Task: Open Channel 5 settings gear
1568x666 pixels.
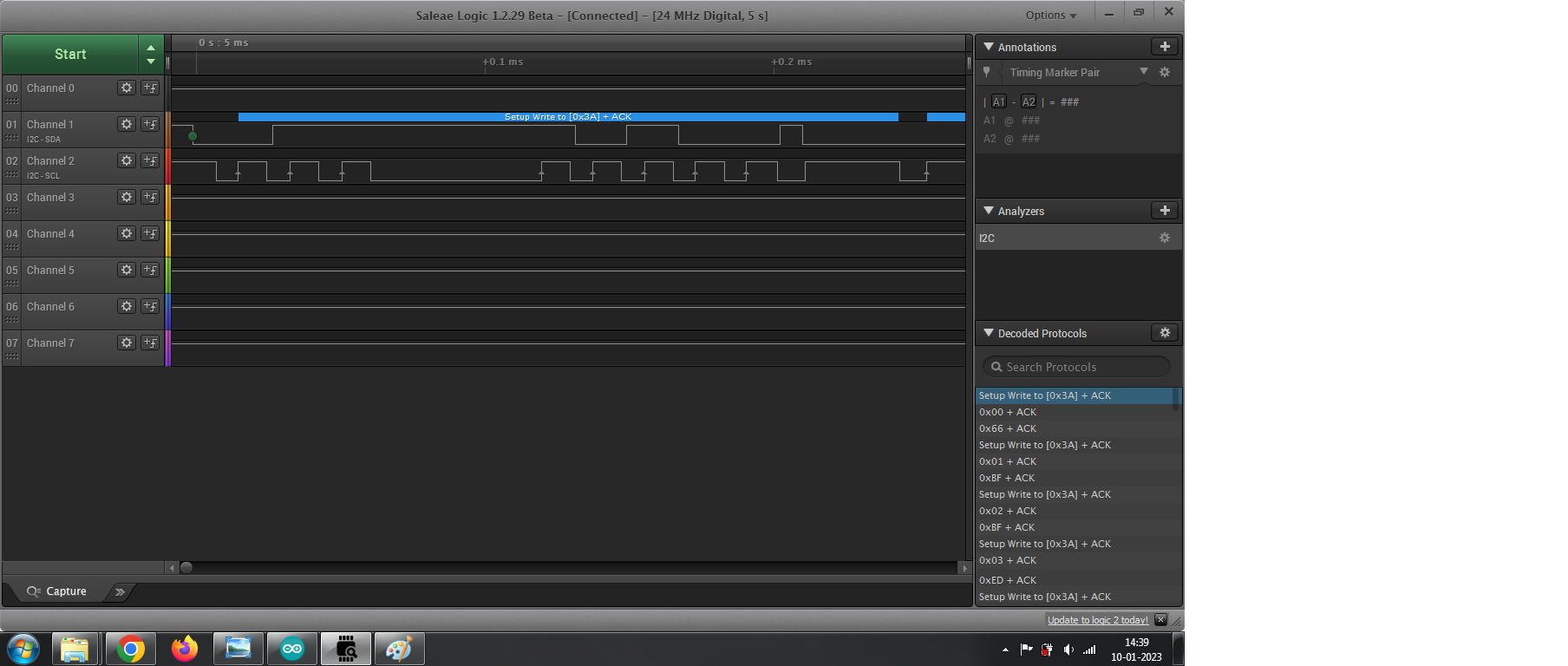Action: pos(127,270)
